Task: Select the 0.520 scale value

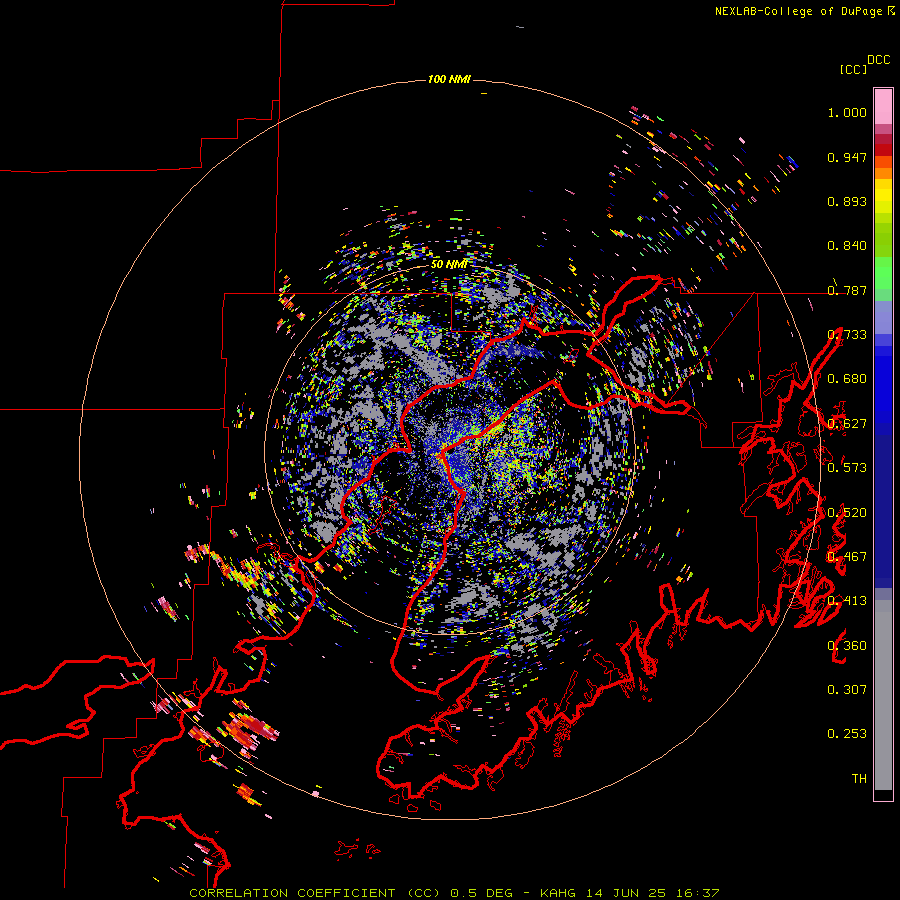Action: click(847, 513)
